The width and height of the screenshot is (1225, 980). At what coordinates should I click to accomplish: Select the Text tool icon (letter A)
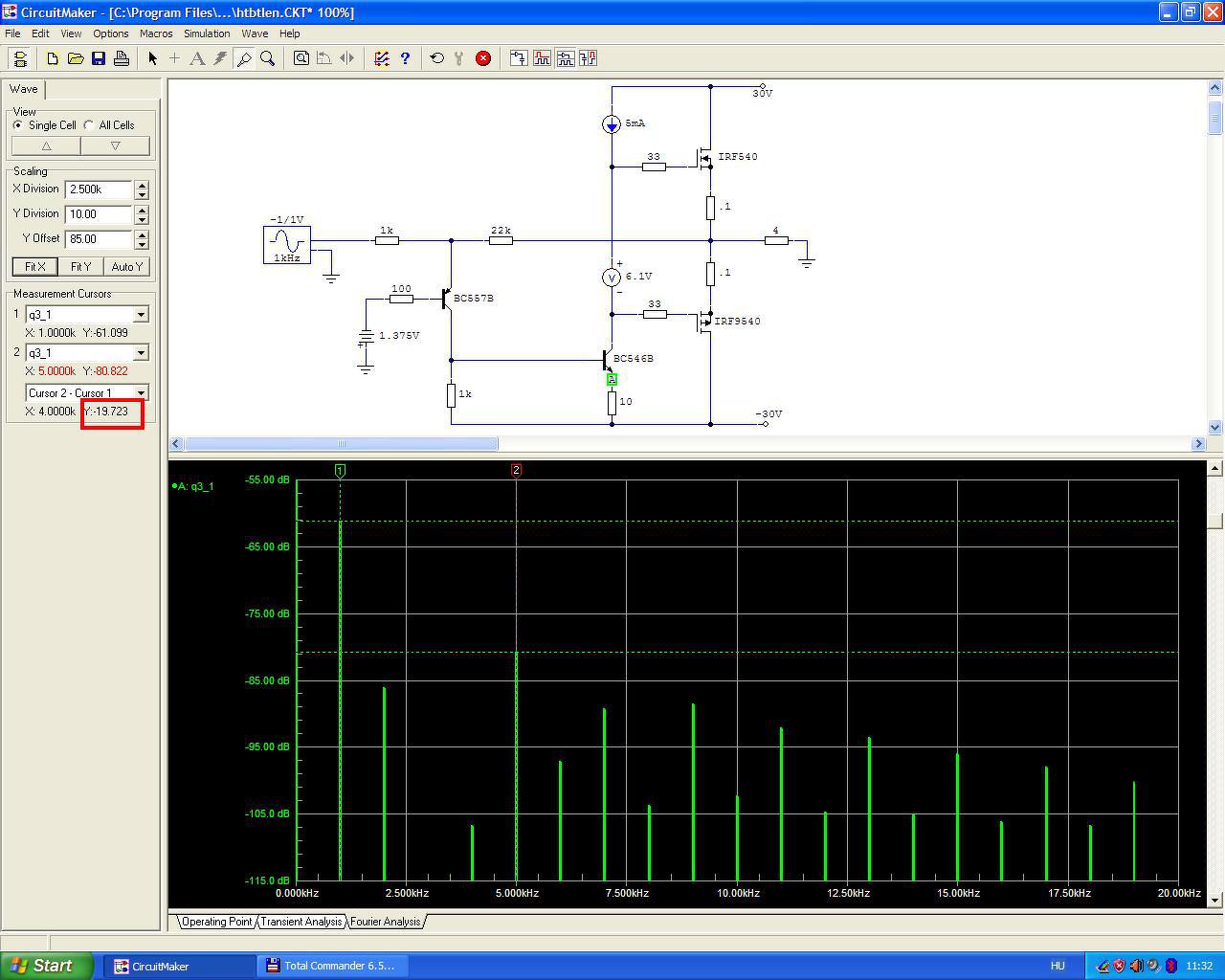[x=197, y=58]
